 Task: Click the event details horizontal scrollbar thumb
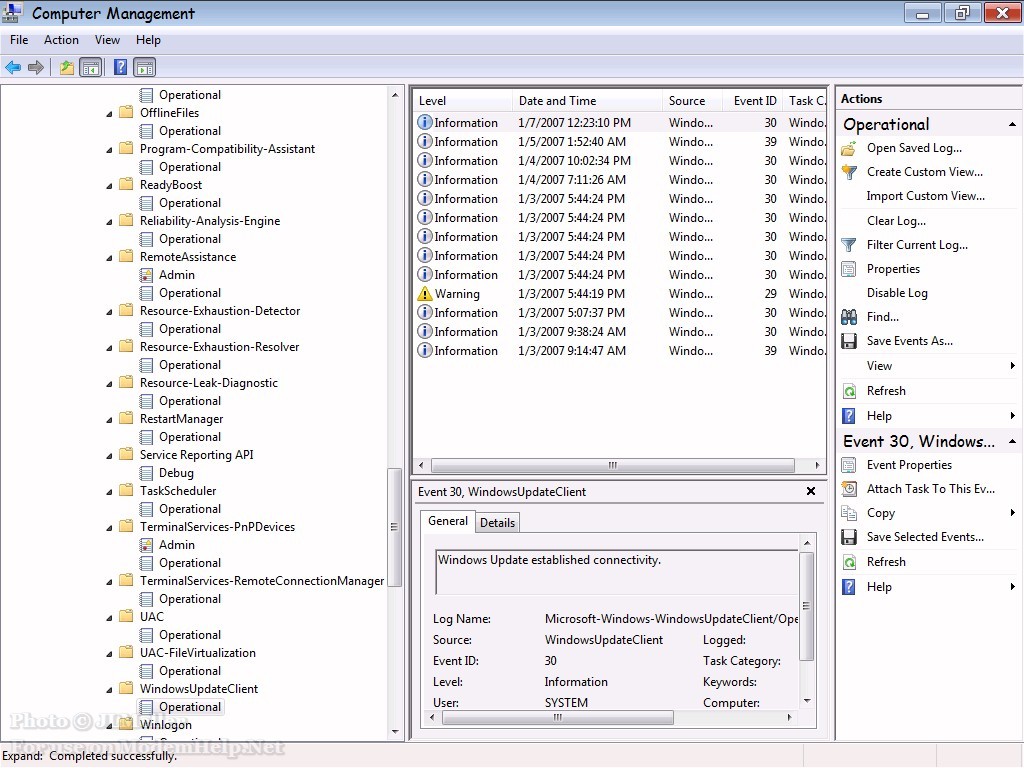(x=558, y=717)
